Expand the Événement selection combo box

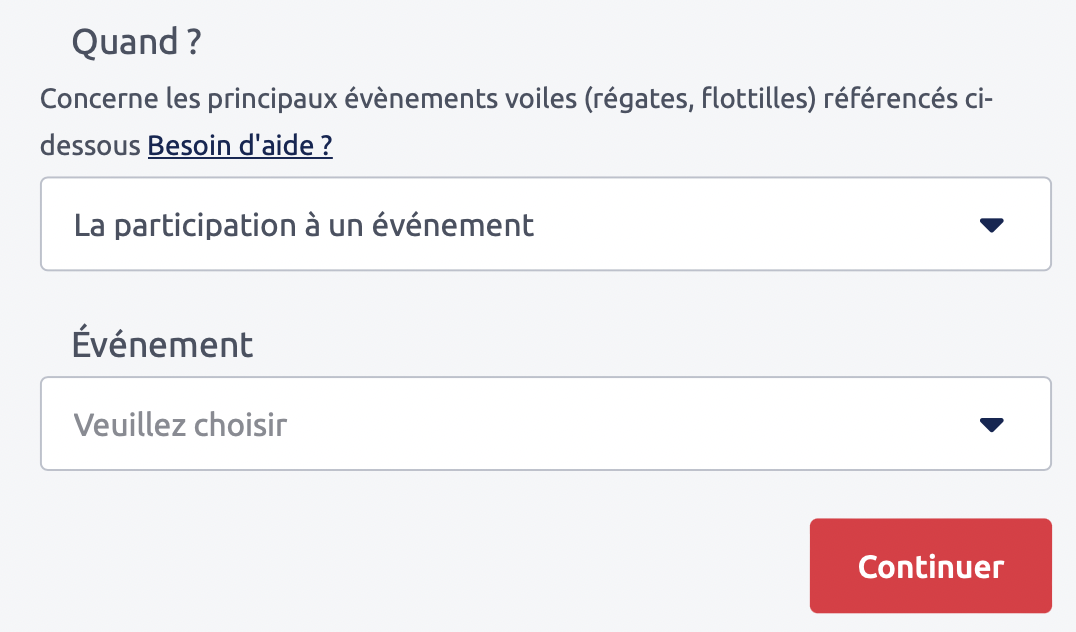tap(545, 424)
